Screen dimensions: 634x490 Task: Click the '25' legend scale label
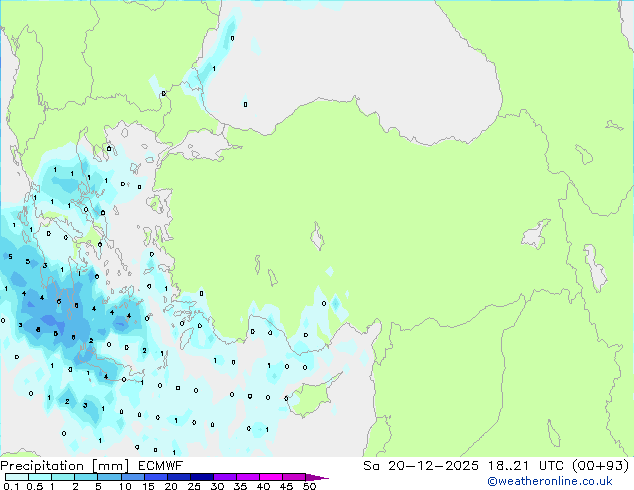[x=194, y=486]
